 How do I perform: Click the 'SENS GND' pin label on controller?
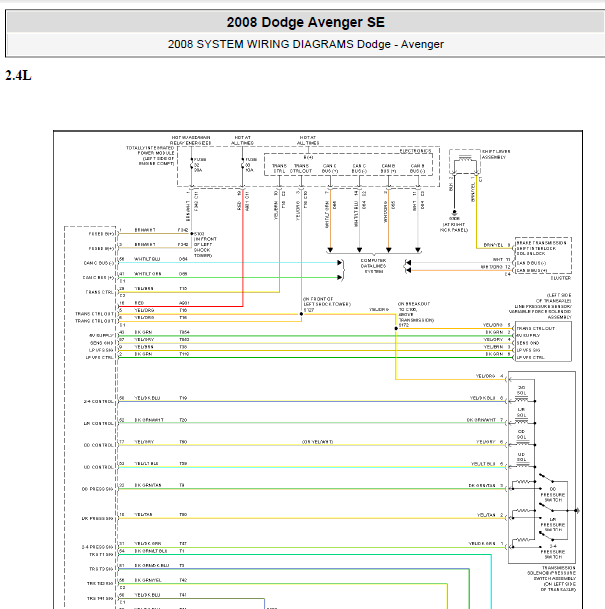click(x=101, y=343)
